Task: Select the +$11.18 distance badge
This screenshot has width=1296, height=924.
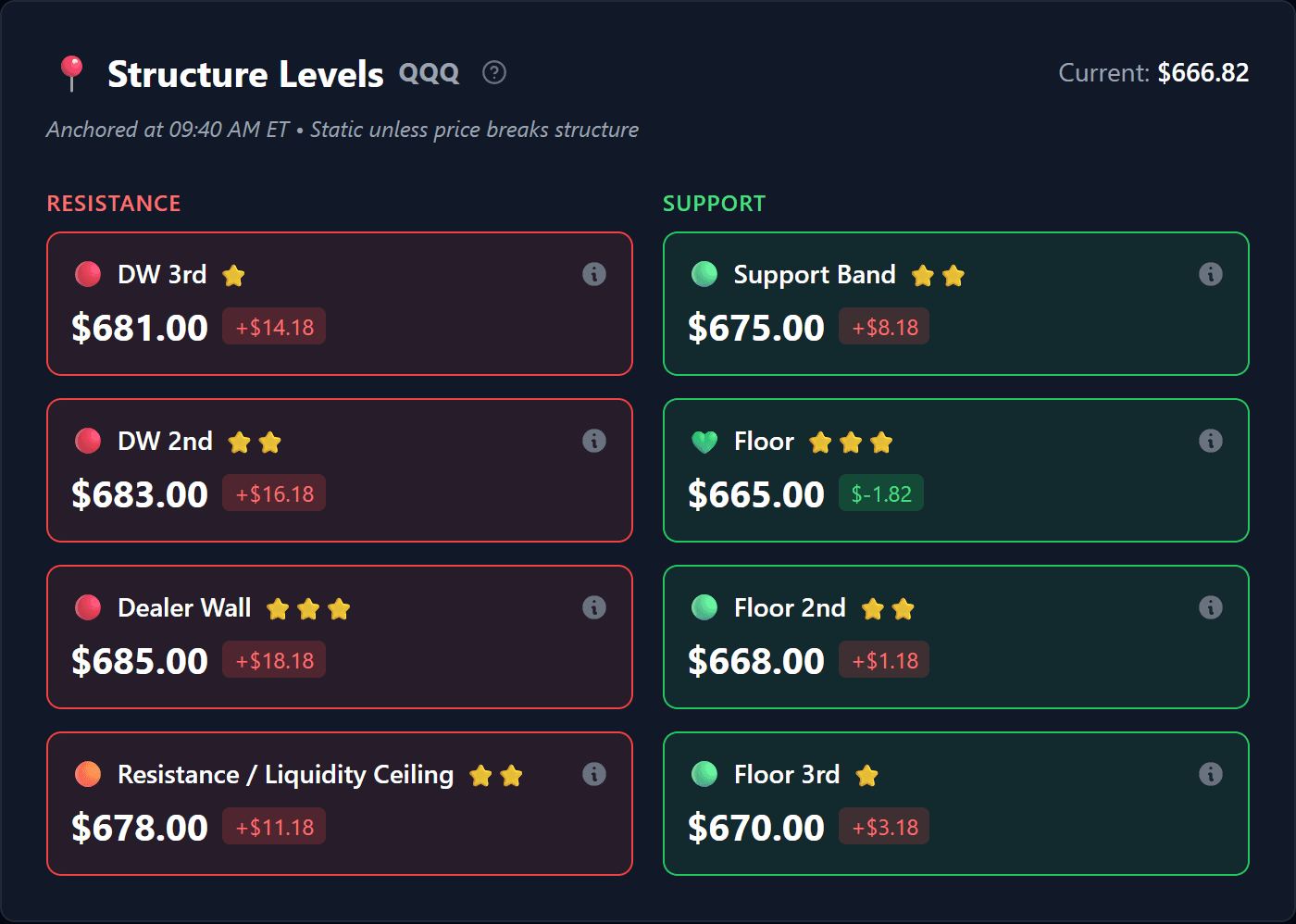Action: pyautogui.click(x=274, y=827)
